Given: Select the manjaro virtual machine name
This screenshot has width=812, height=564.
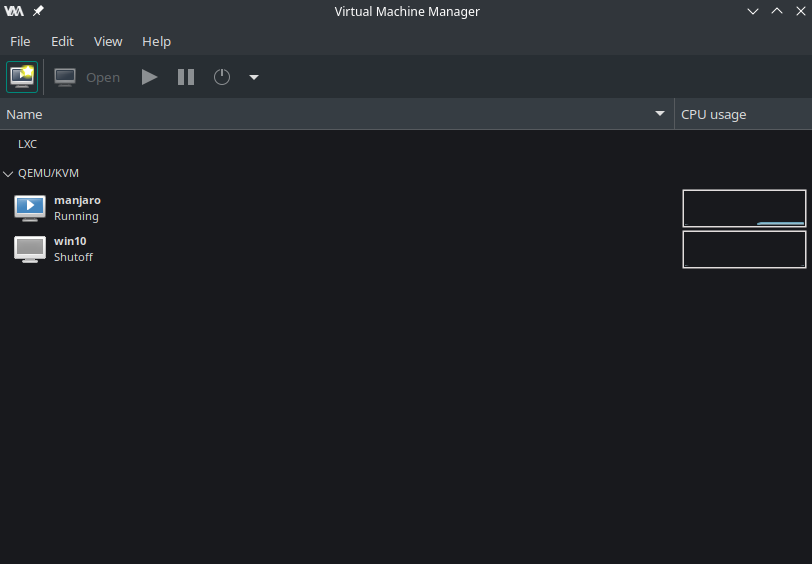Looking at the screenshot, I should coord(77,200).
